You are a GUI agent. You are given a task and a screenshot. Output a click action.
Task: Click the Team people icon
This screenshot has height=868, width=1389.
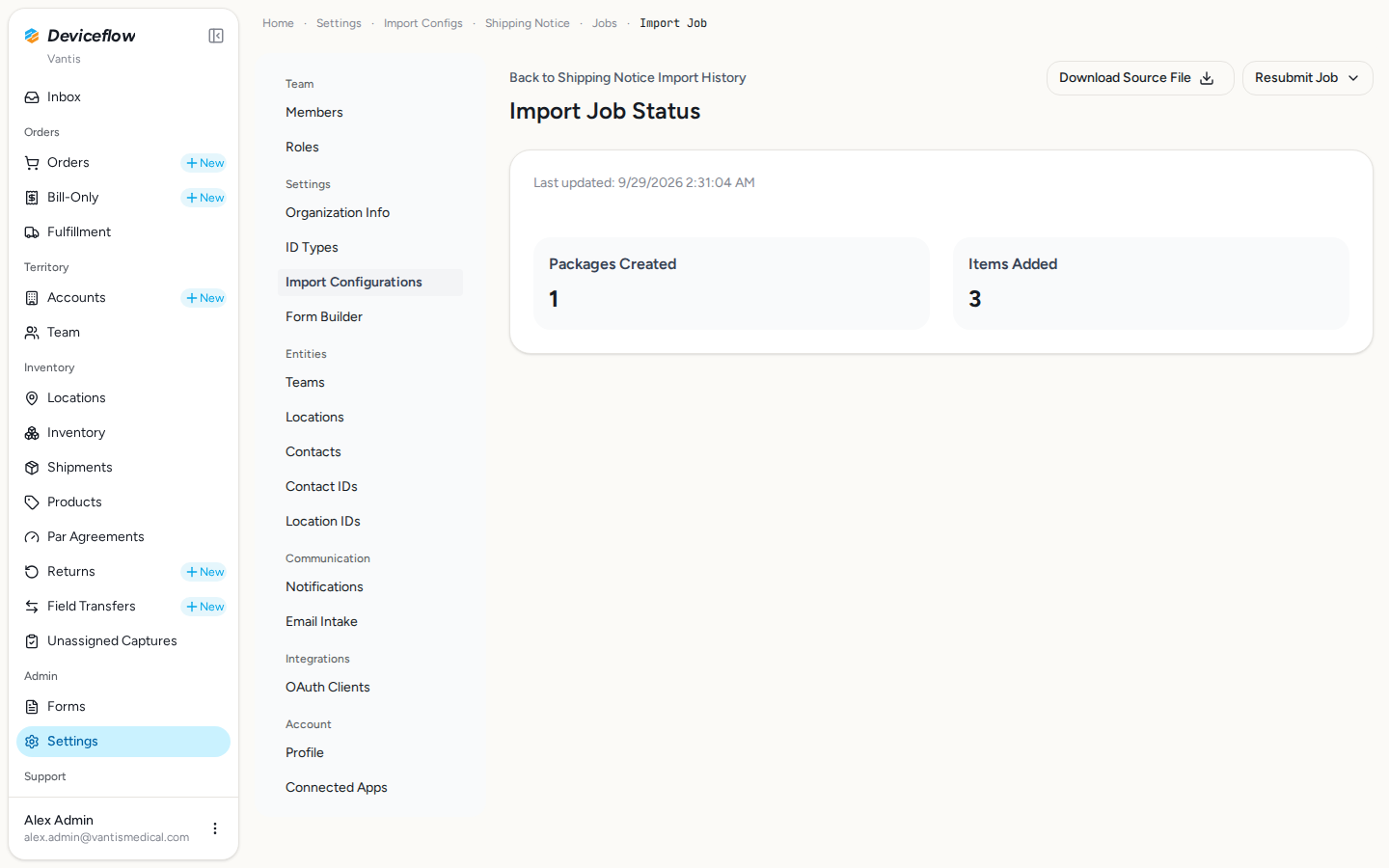point(32,333)
